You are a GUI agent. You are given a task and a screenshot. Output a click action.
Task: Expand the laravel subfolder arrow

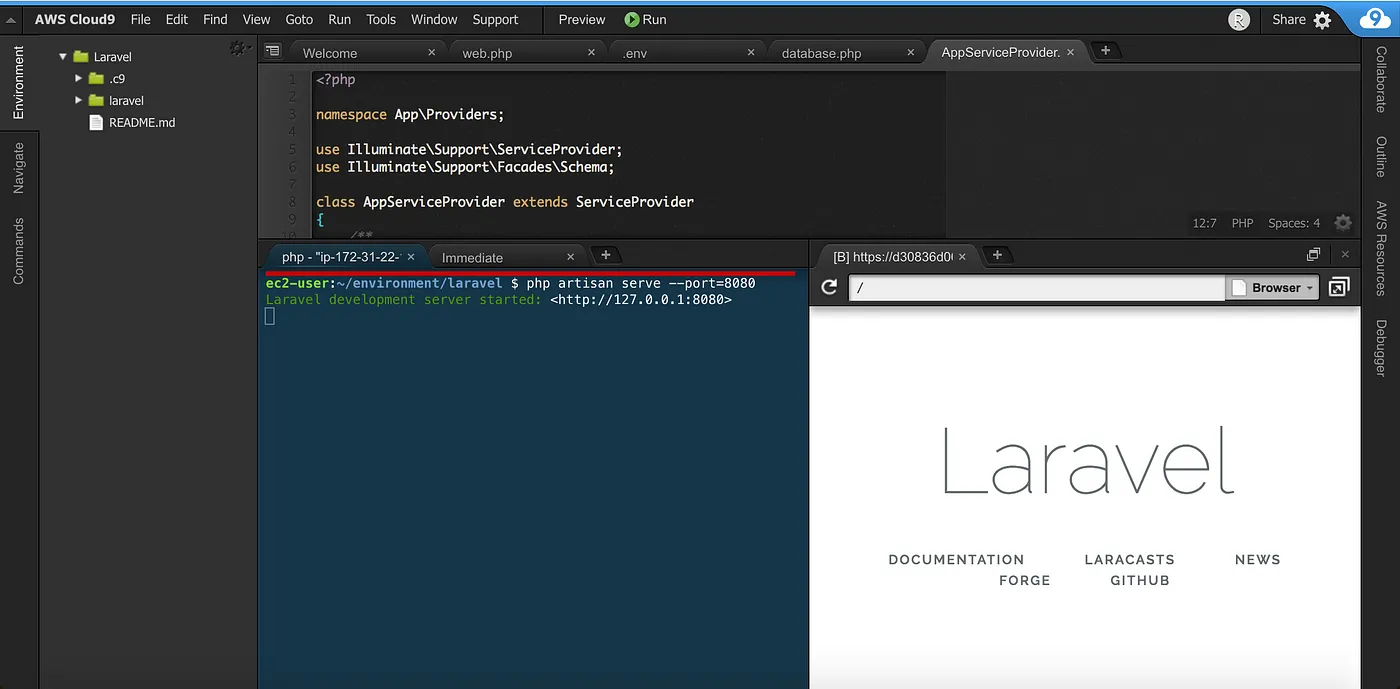79,100
